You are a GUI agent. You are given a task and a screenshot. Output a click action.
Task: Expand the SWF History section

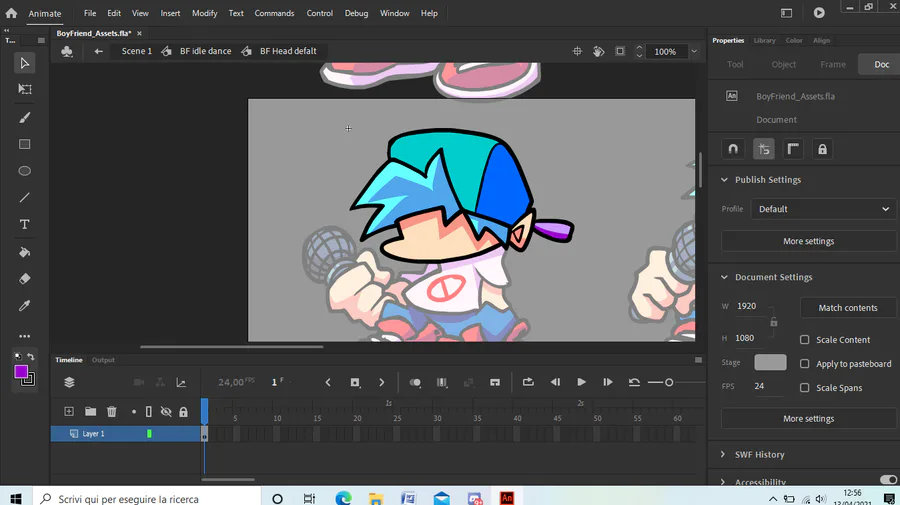723,454
